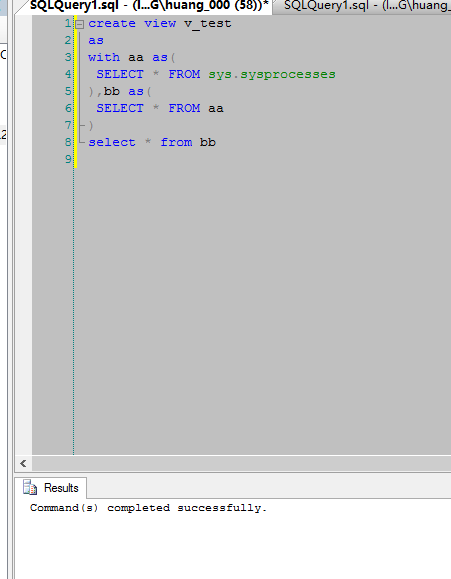Click the 'as' keyword on line 2

click(x=96, y=40)
